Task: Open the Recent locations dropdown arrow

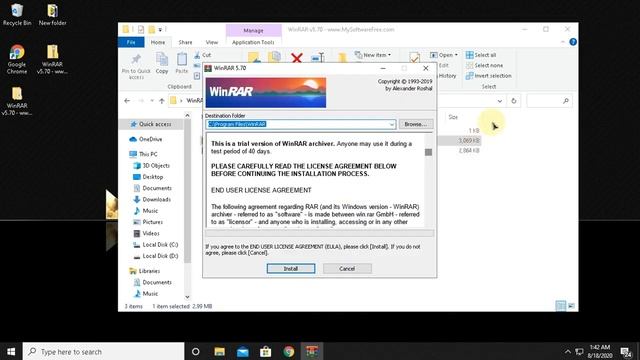Action: (x=152, y=101)
